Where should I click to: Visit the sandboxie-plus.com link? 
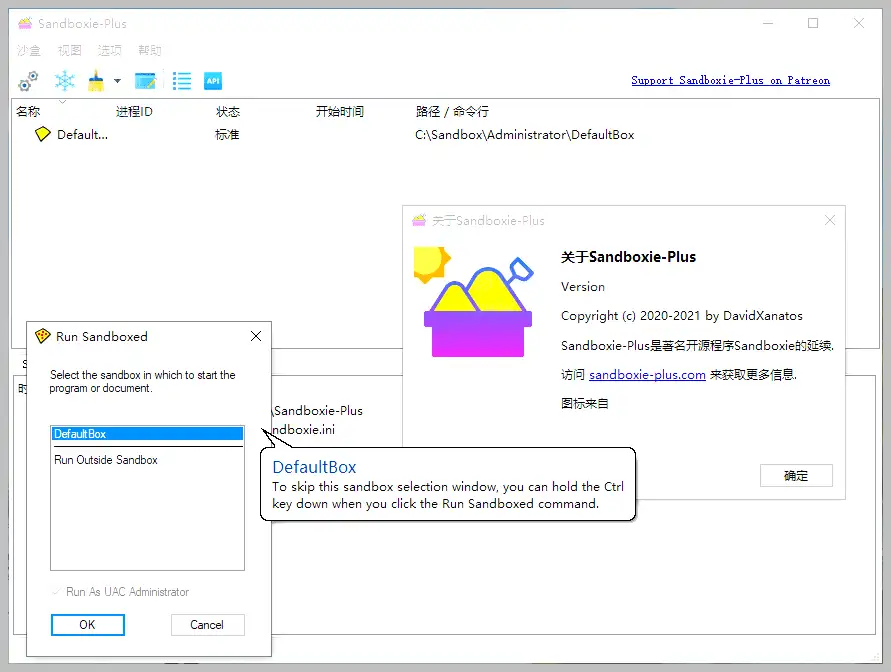647,375
